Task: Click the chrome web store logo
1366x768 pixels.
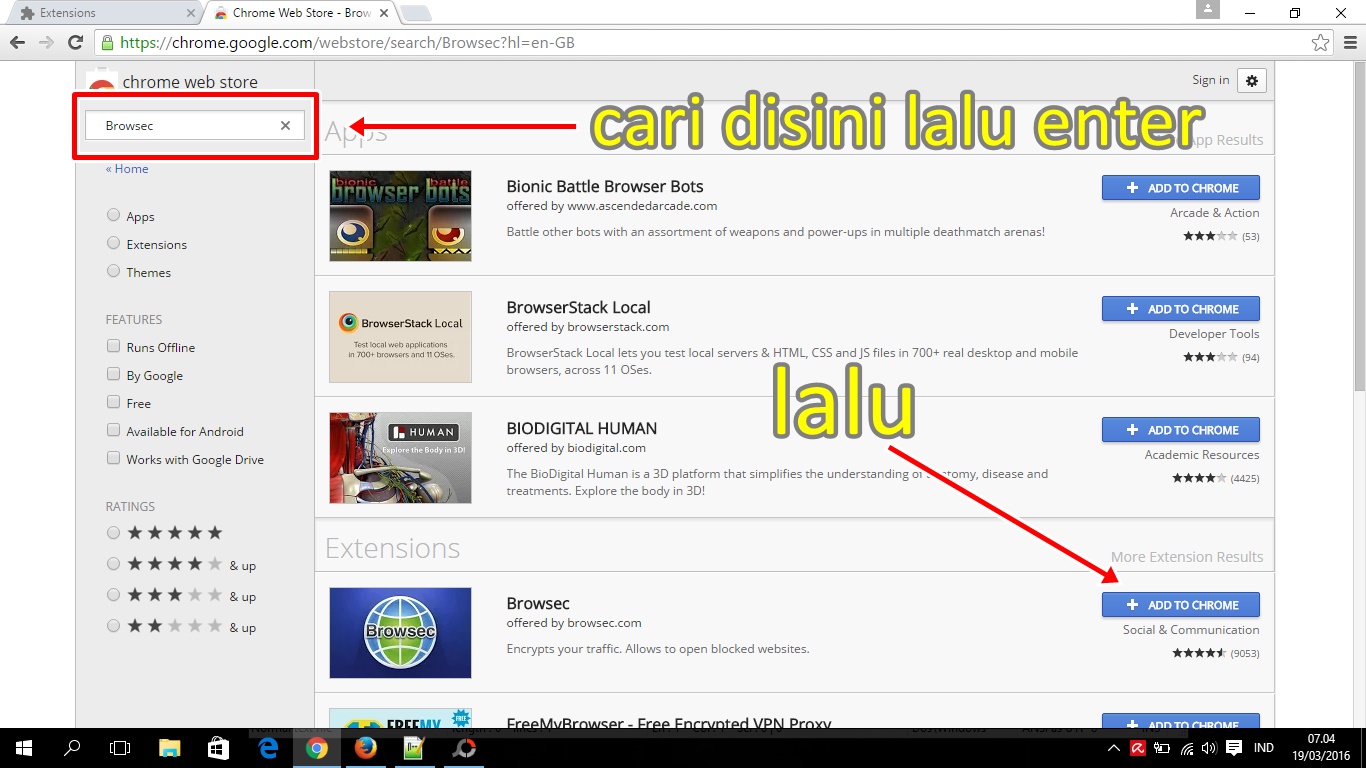Action: point(172,82)
